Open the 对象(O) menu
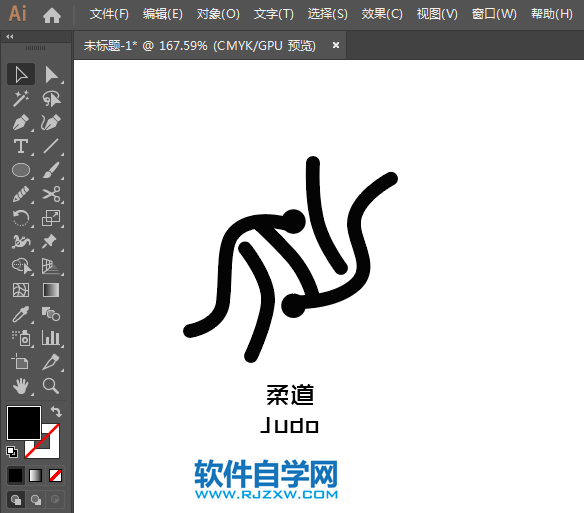584x513 pixels. click(x=218, y=14)
